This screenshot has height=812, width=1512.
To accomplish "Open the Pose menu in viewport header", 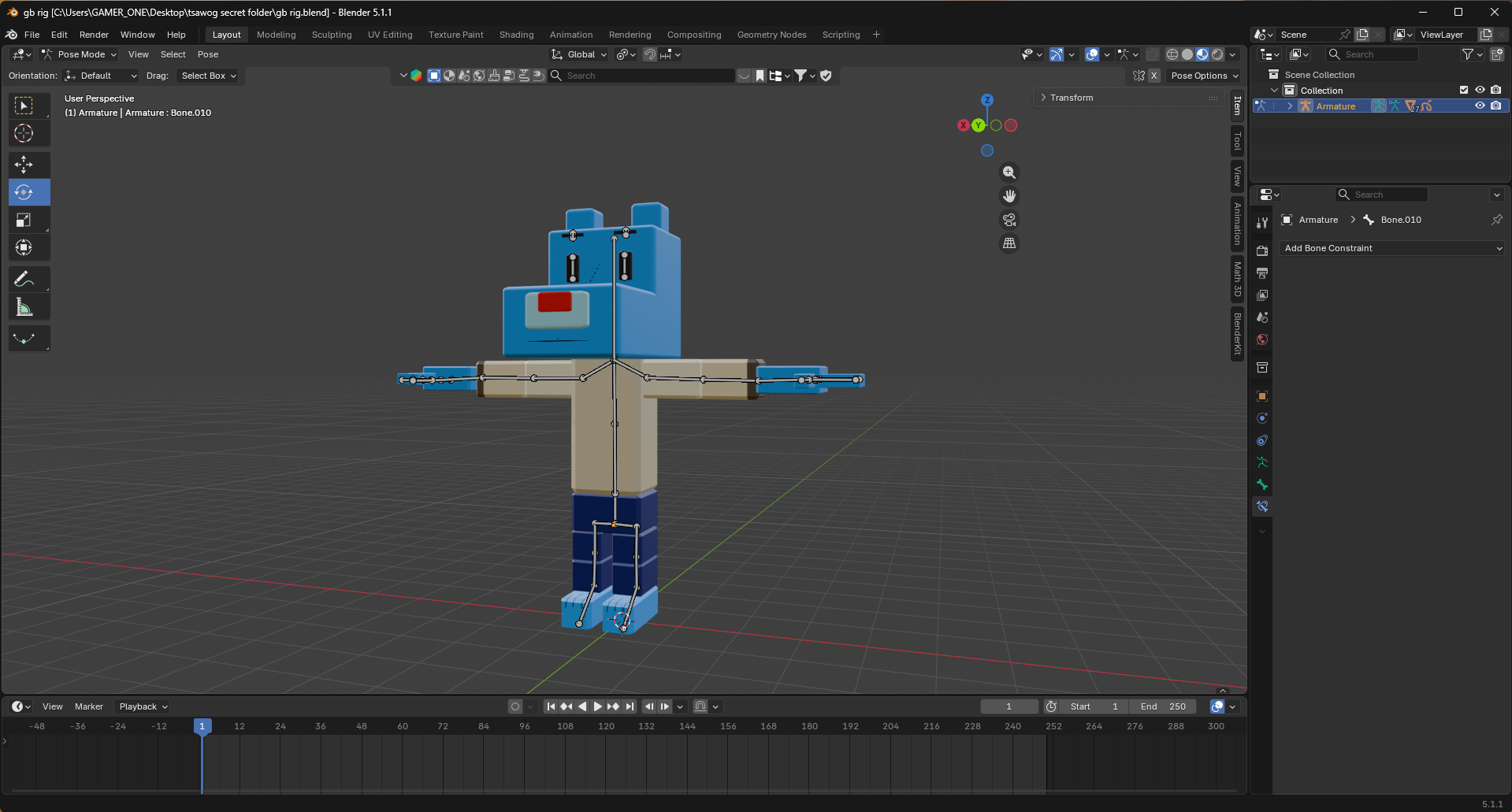I will (x=208, y=54).
